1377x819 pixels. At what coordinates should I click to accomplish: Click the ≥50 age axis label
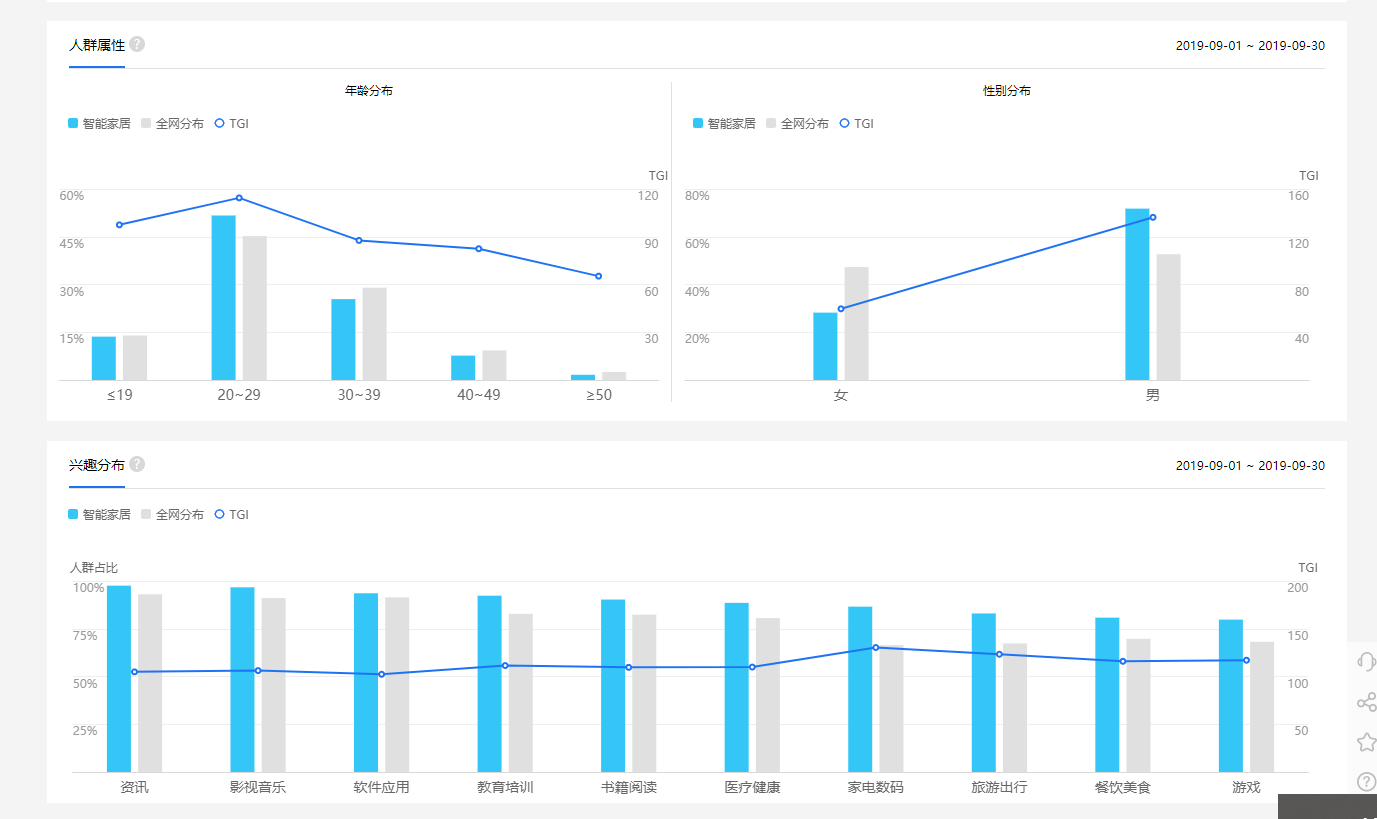click(x=598, y=395)
